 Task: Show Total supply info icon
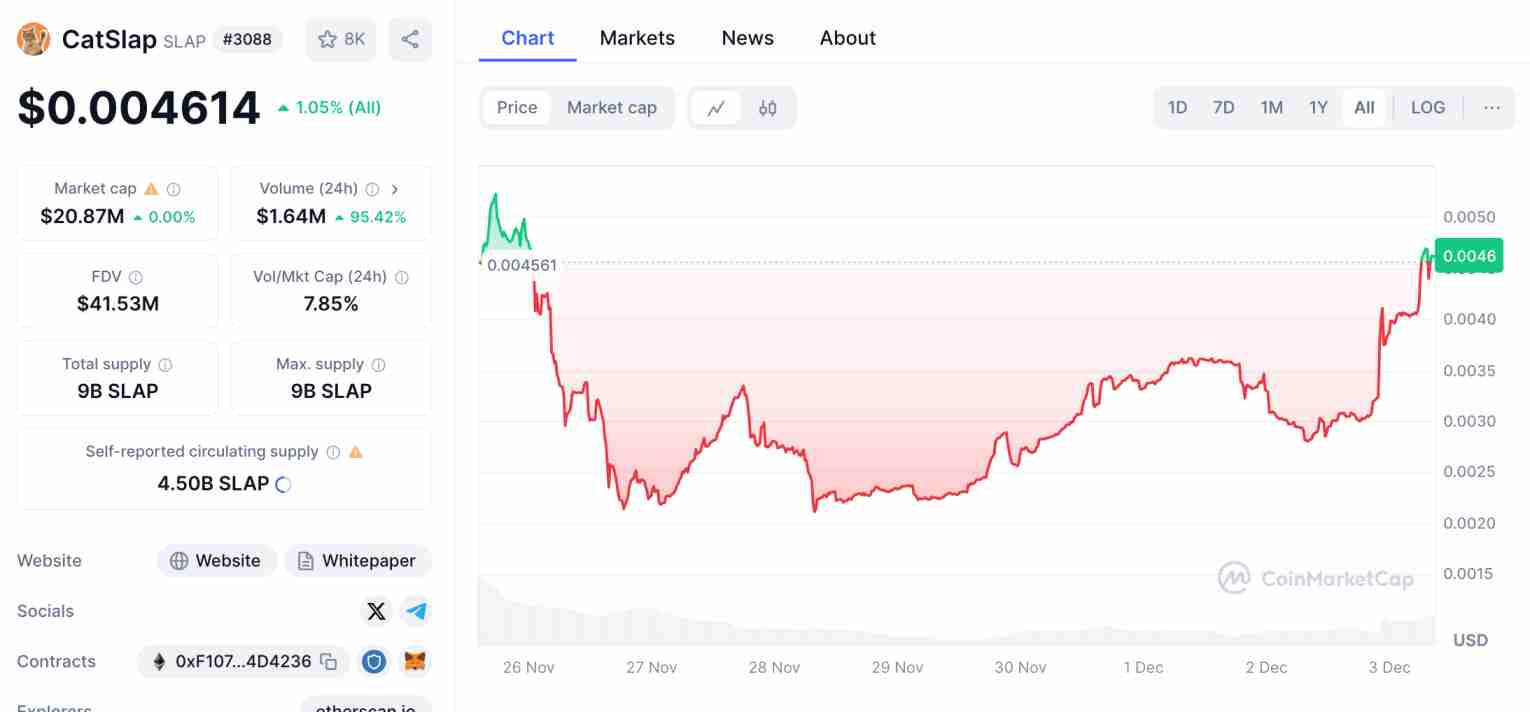pyautogui.click(x=165, y=364)
